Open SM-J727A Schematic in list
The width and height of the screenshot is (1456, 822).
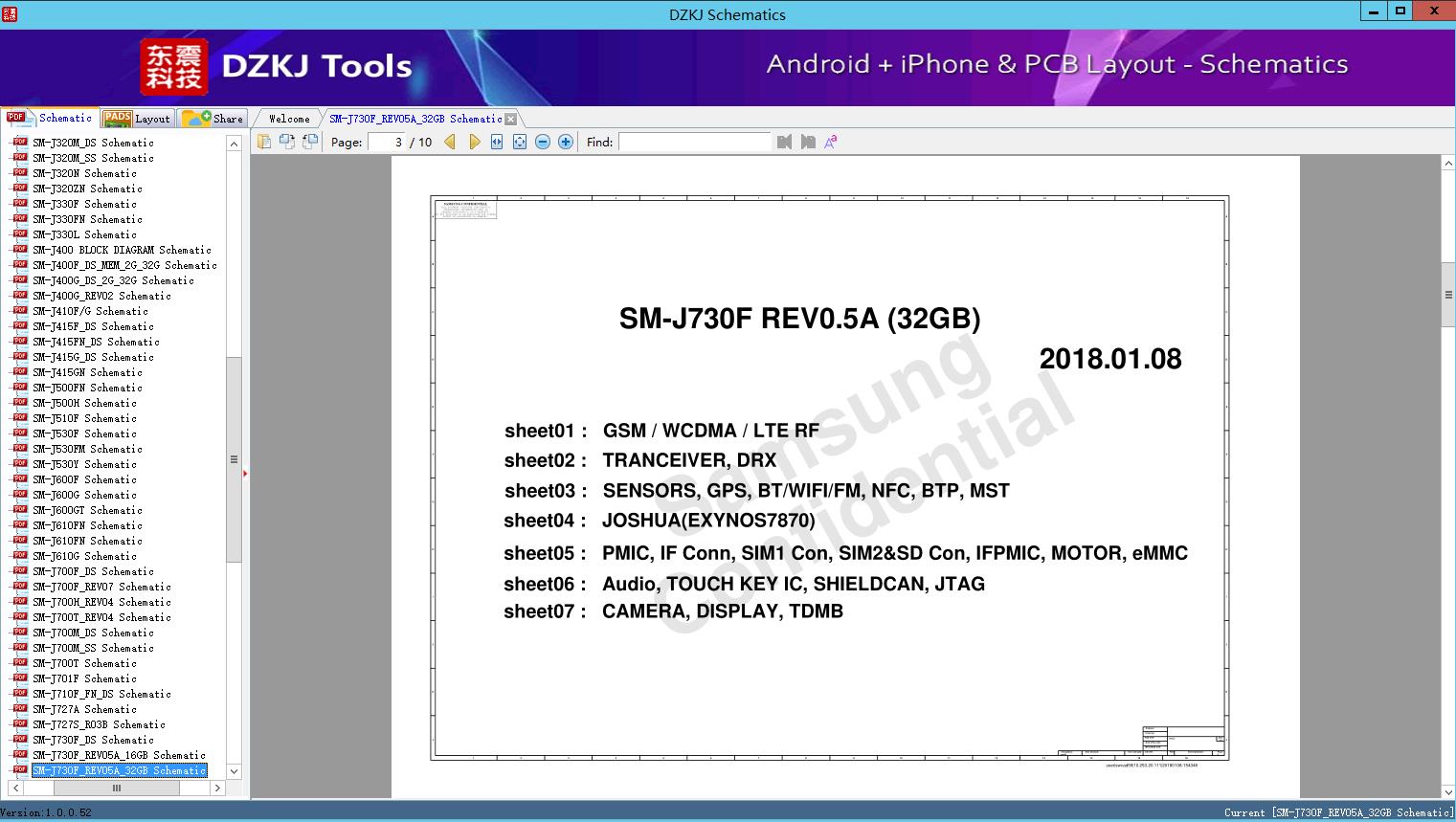click(84, 709)
